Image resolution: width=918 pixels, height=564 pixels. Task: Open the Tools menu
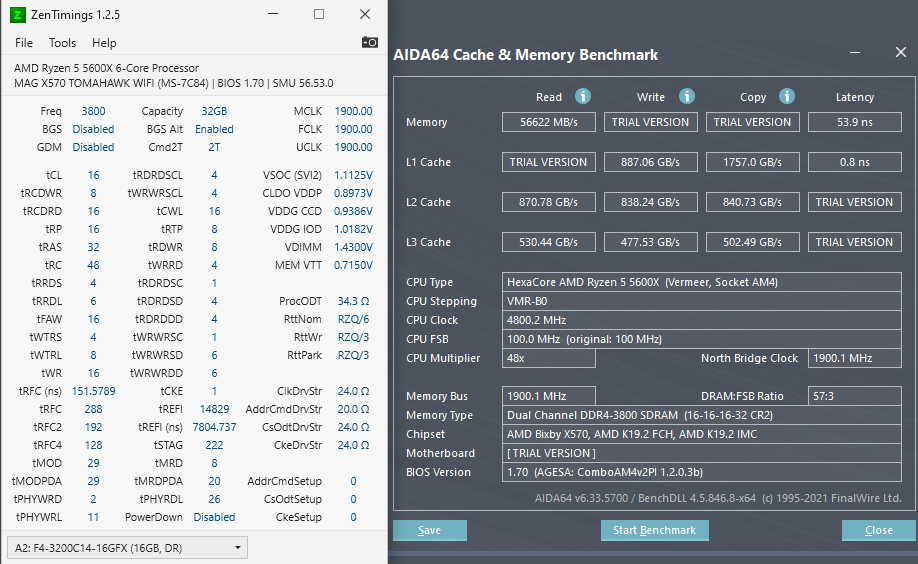[62, 43]
